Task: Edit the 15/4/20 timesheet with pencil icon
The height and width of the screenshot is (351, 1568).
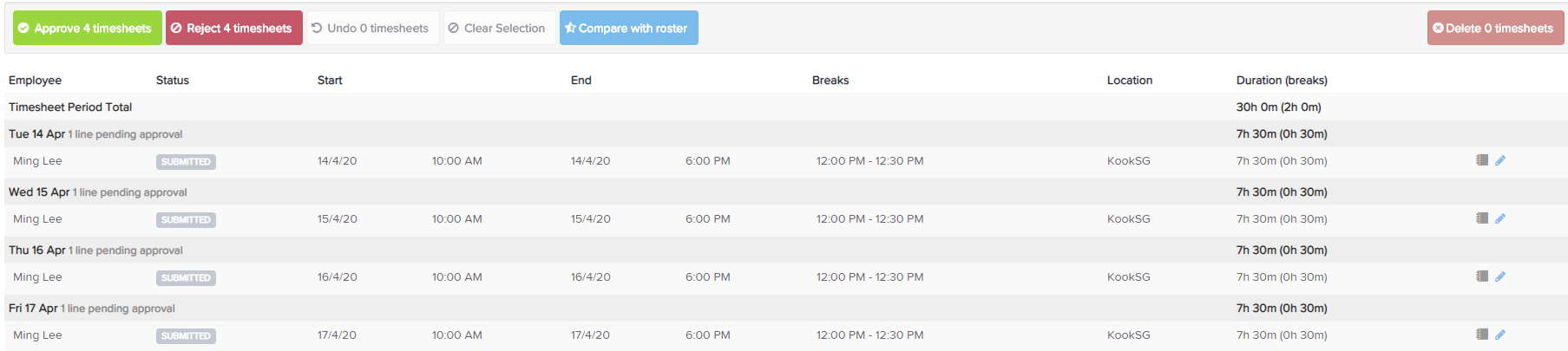Action: 1500,218
